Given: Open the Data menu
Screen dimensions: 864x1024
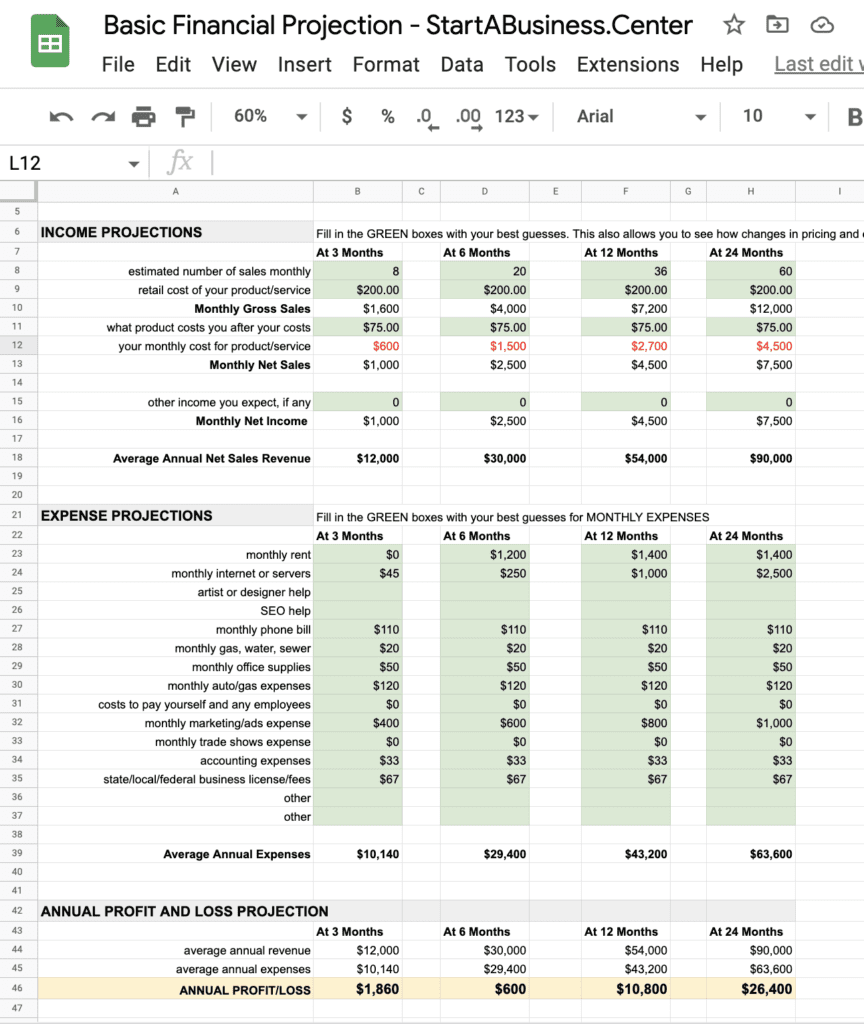Looking at the screenshot, I should 462,64.
